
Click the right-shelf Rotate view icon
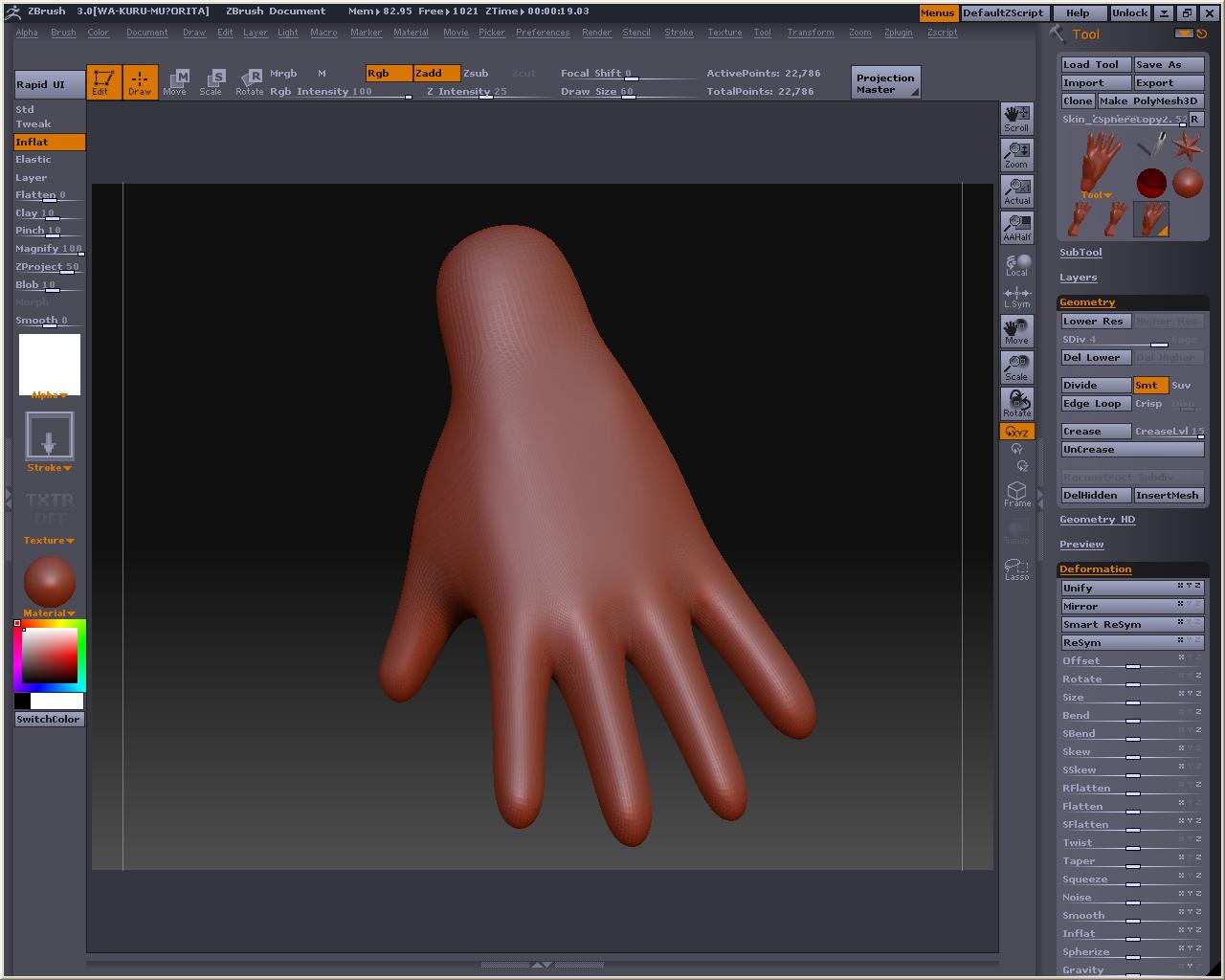coord(1016,404)
